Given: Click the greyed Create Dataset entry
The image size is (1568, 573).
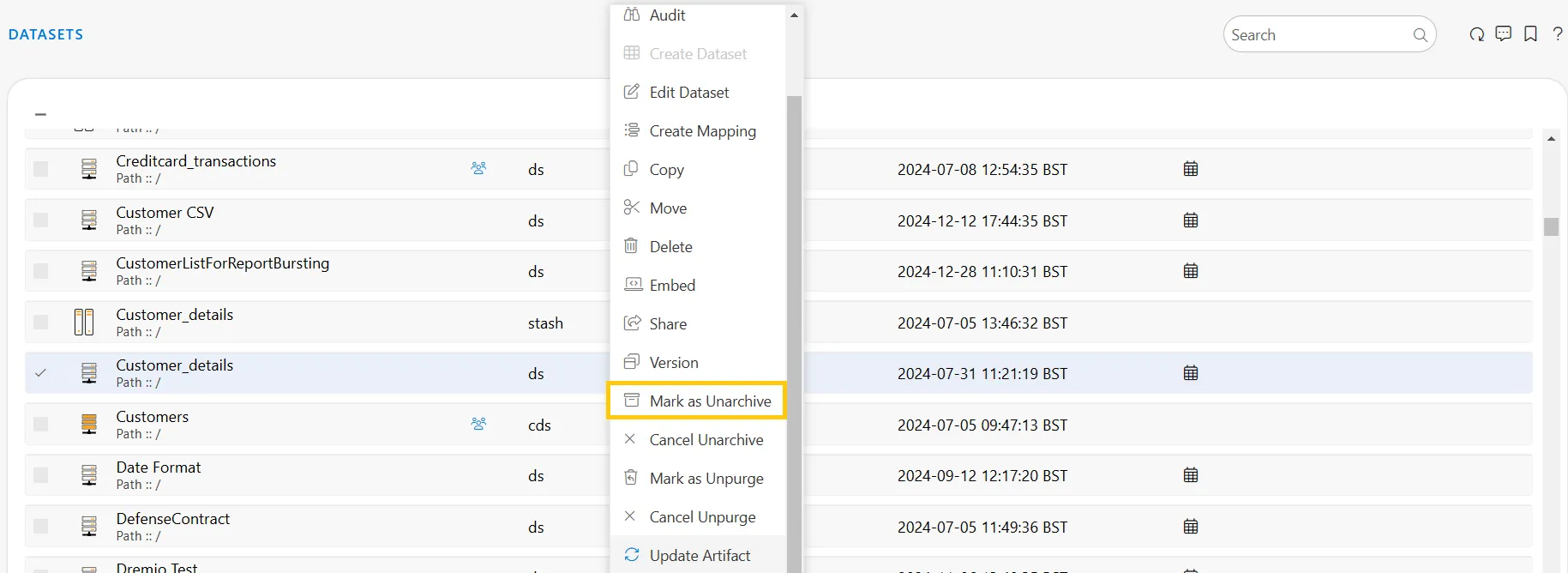Looking at the screenshot, I should pos(698,53).
